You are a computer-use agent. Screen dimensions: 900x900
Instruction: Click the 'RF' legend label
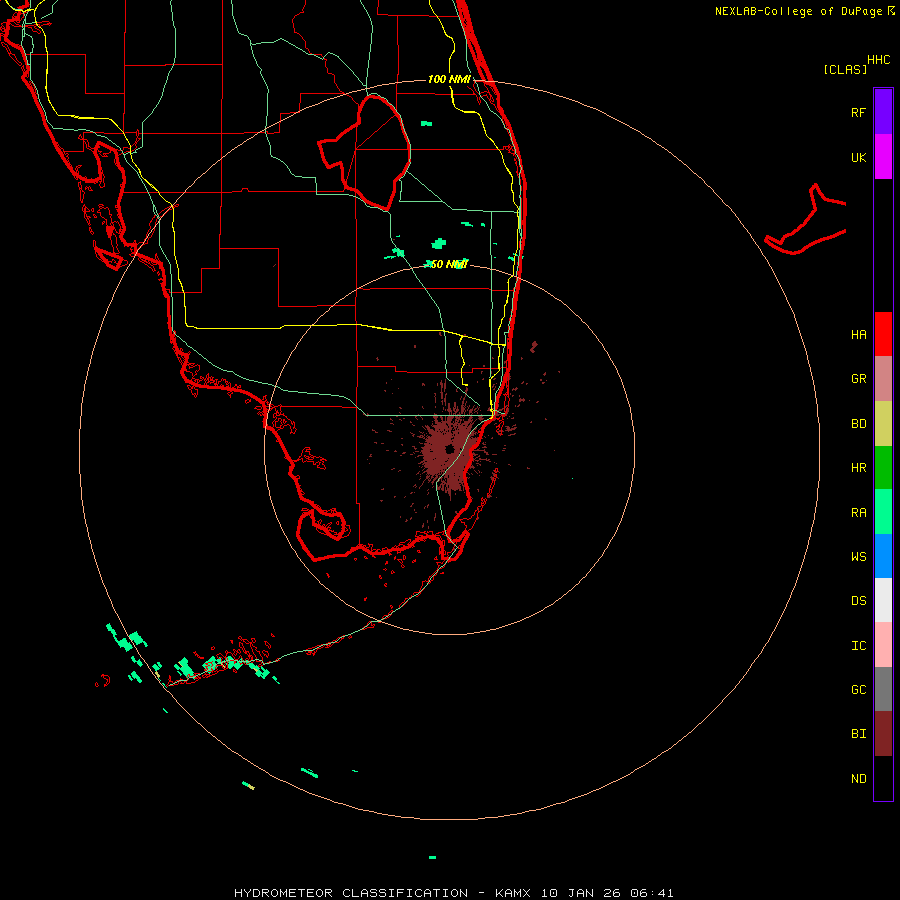coord(858,113)
